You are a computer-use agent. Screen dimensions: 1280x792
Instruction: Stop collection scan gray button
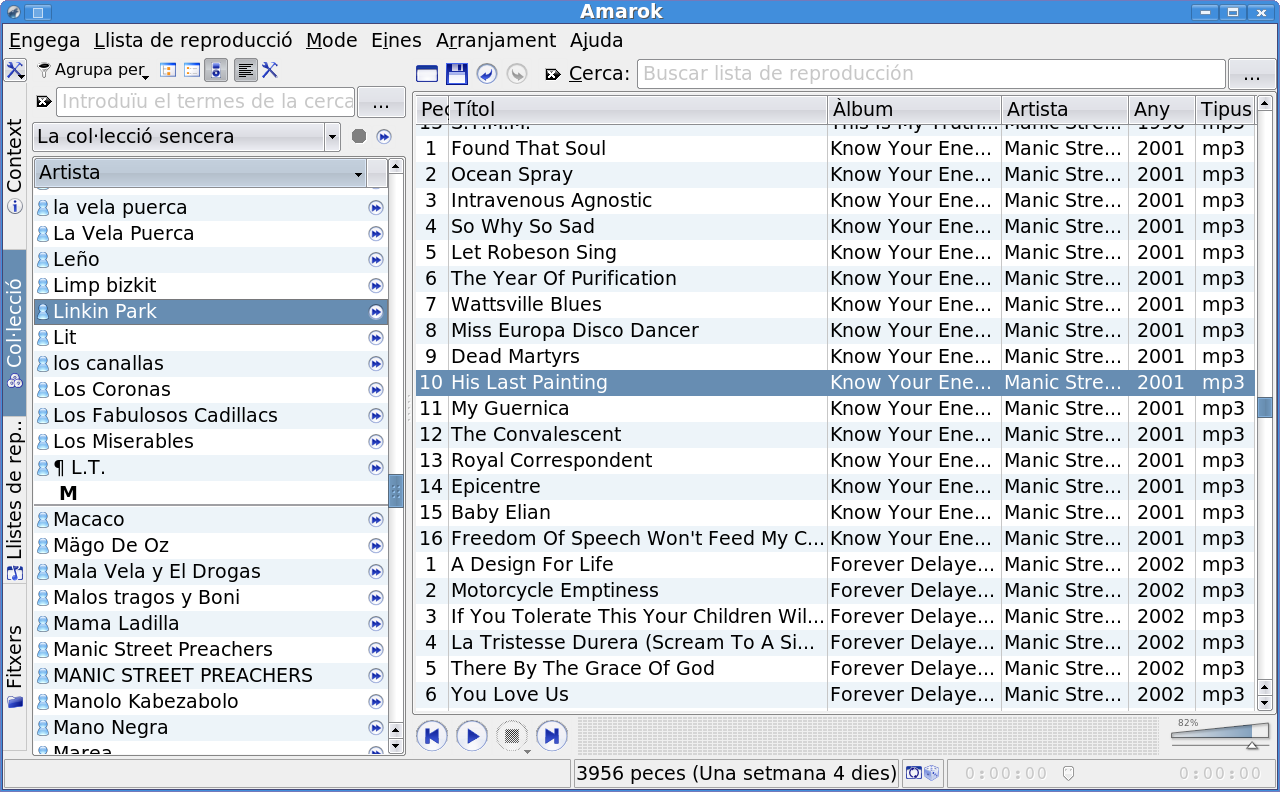(x=359, y=136)
